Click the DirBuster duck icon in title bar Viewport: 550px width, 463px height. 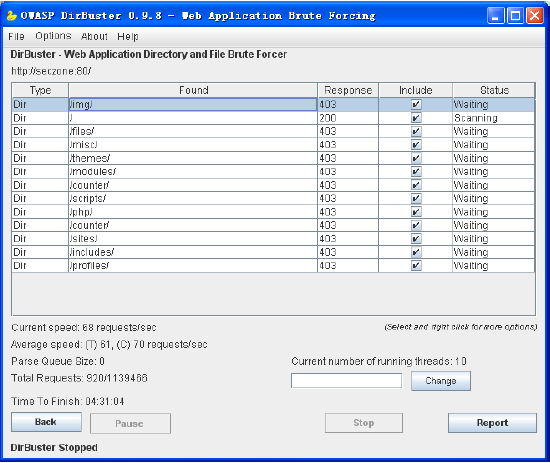pos(12,16)
